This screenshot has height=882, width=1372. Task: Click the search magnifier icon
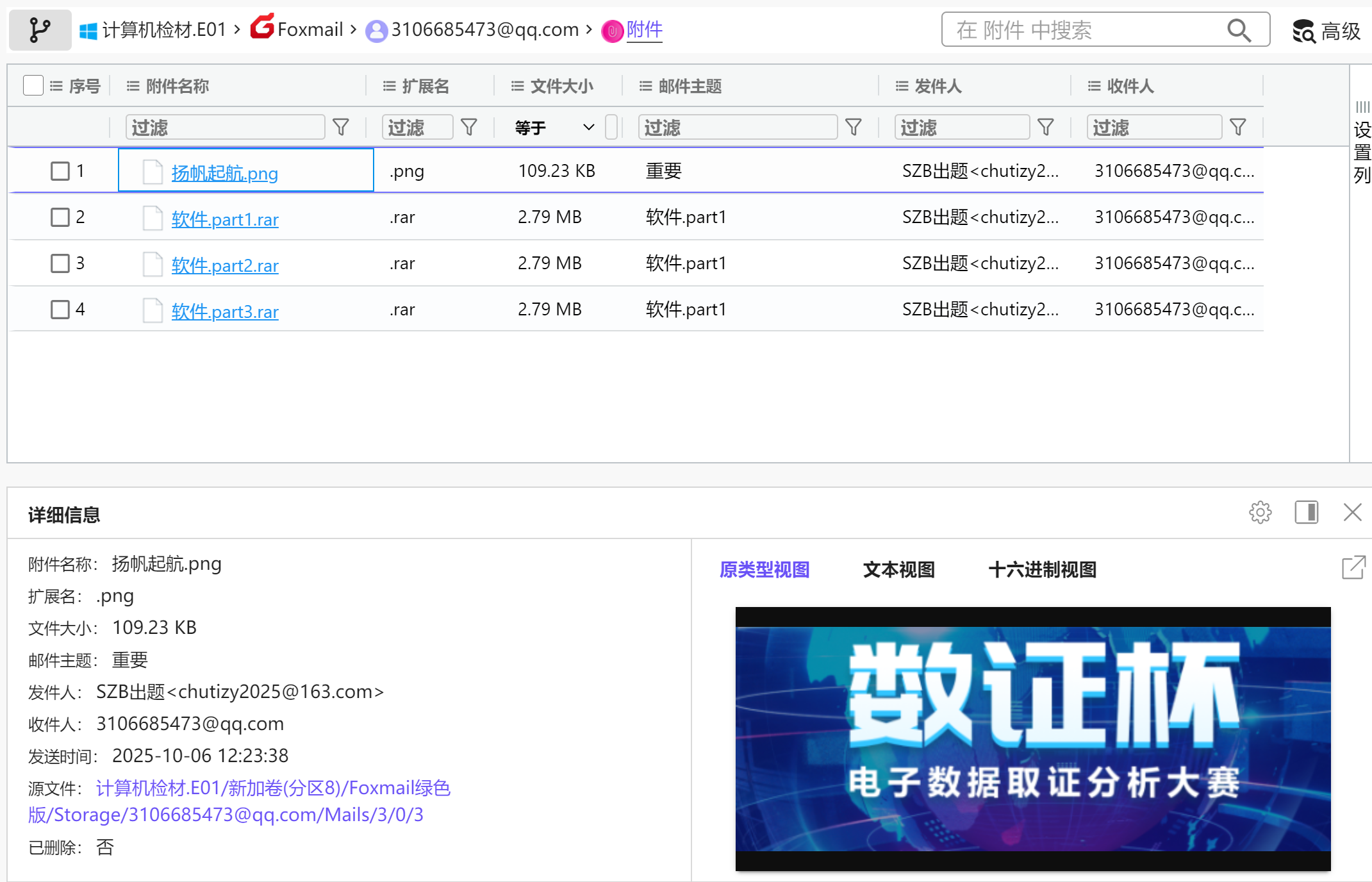[1238, 30]
